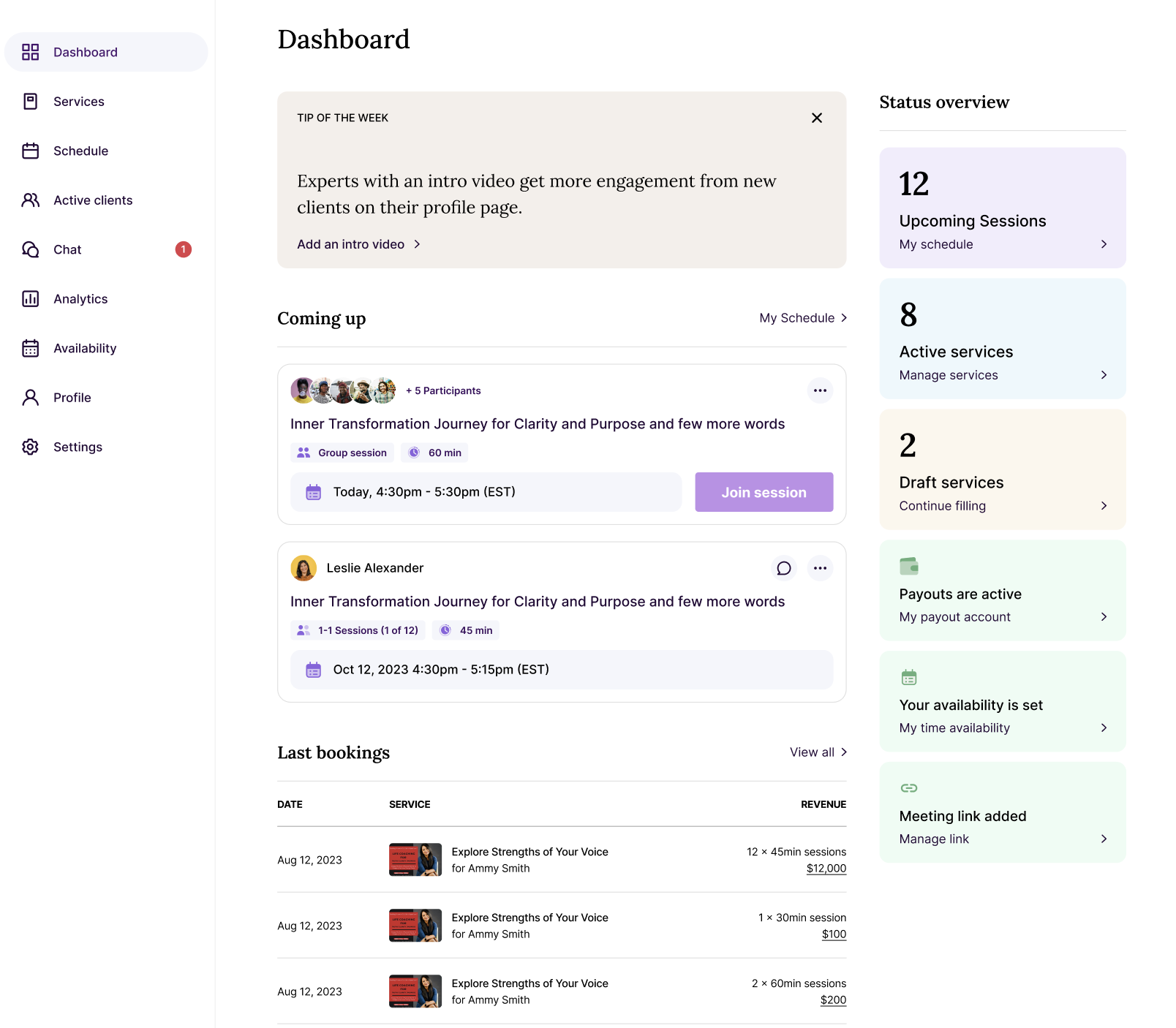Screen dimensions: 1176x1028
Task: Click the link icon in Meeting link card
Action: point(909,787)
